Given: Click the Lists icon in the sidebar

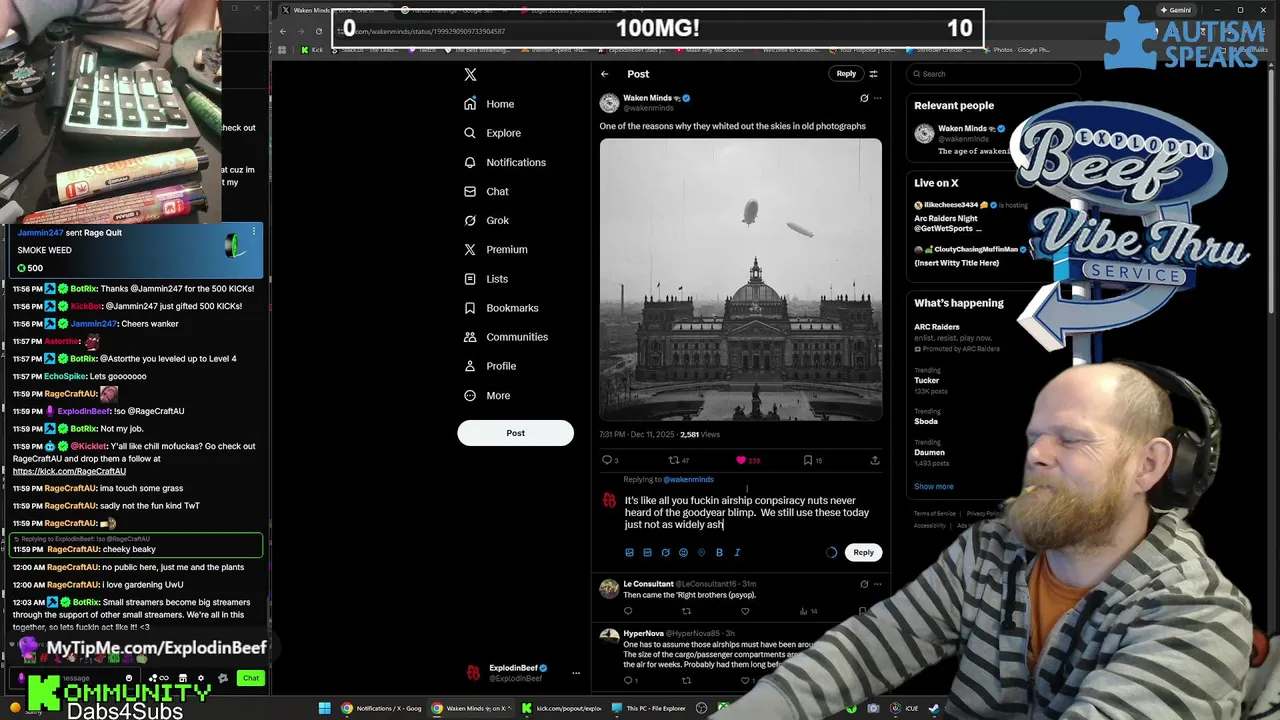Looking at the screenshot, I should tap(470, 279).
